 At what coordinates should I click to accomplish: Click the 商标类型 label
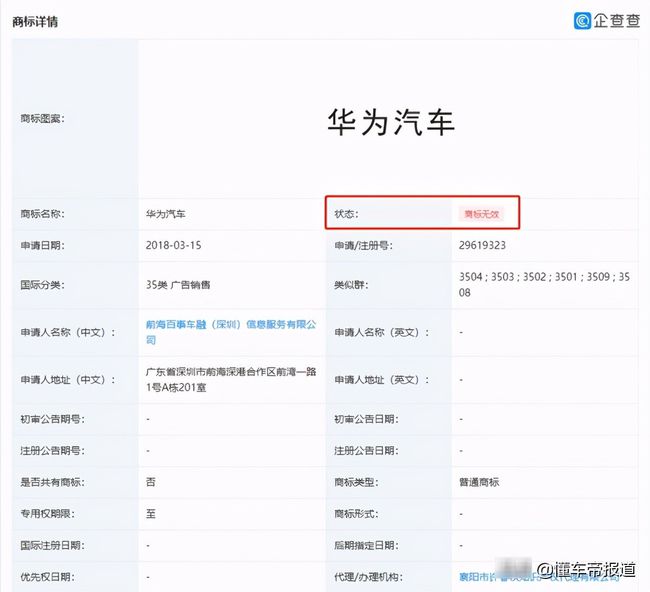click(357, 482)
